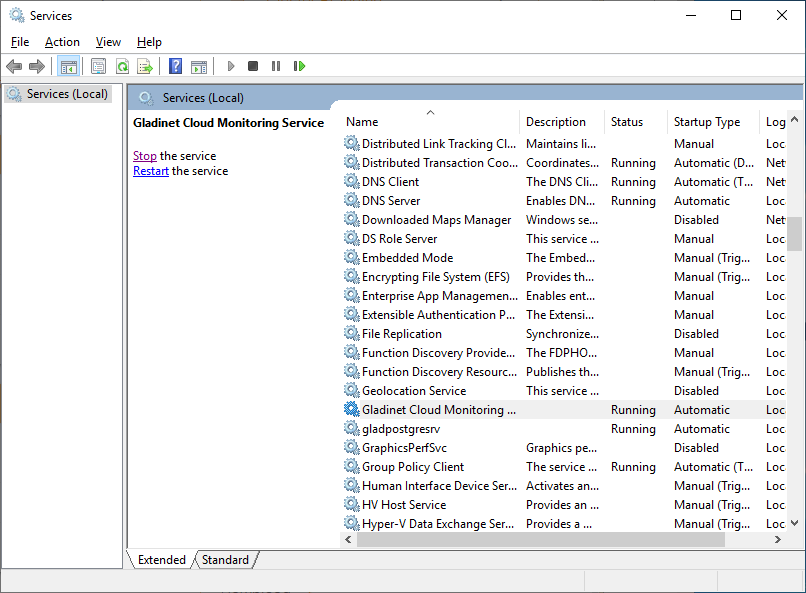Screen dimensions: 806x593
Task: Select Hyper-V Data Exchange Service name
Action: [x=438, y=524]
